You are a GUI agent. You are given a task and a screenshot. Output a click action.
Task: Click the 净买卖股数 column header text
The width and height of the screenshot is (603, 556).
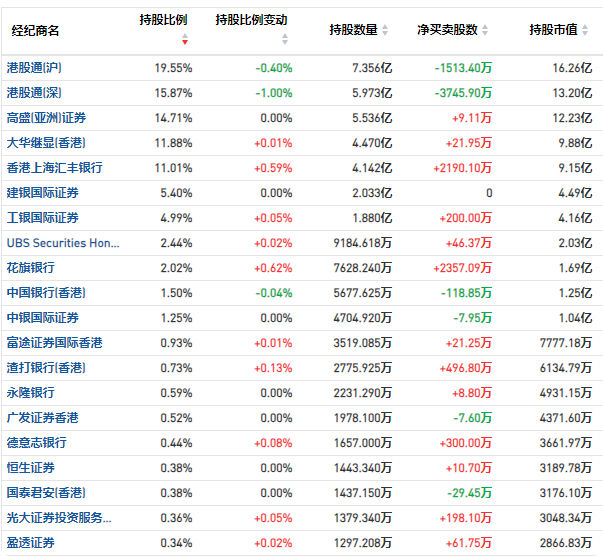[448, 30]
